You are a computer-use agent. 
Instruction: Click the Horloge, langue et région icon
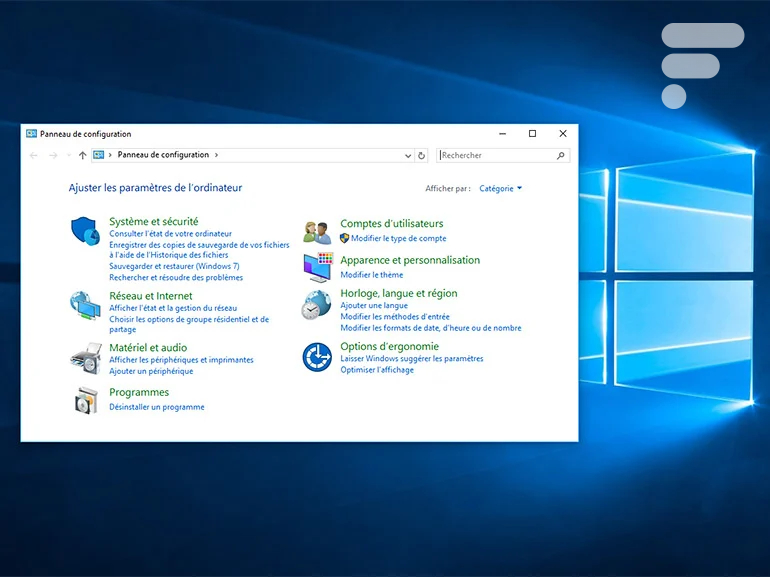[x=317, y=304]
